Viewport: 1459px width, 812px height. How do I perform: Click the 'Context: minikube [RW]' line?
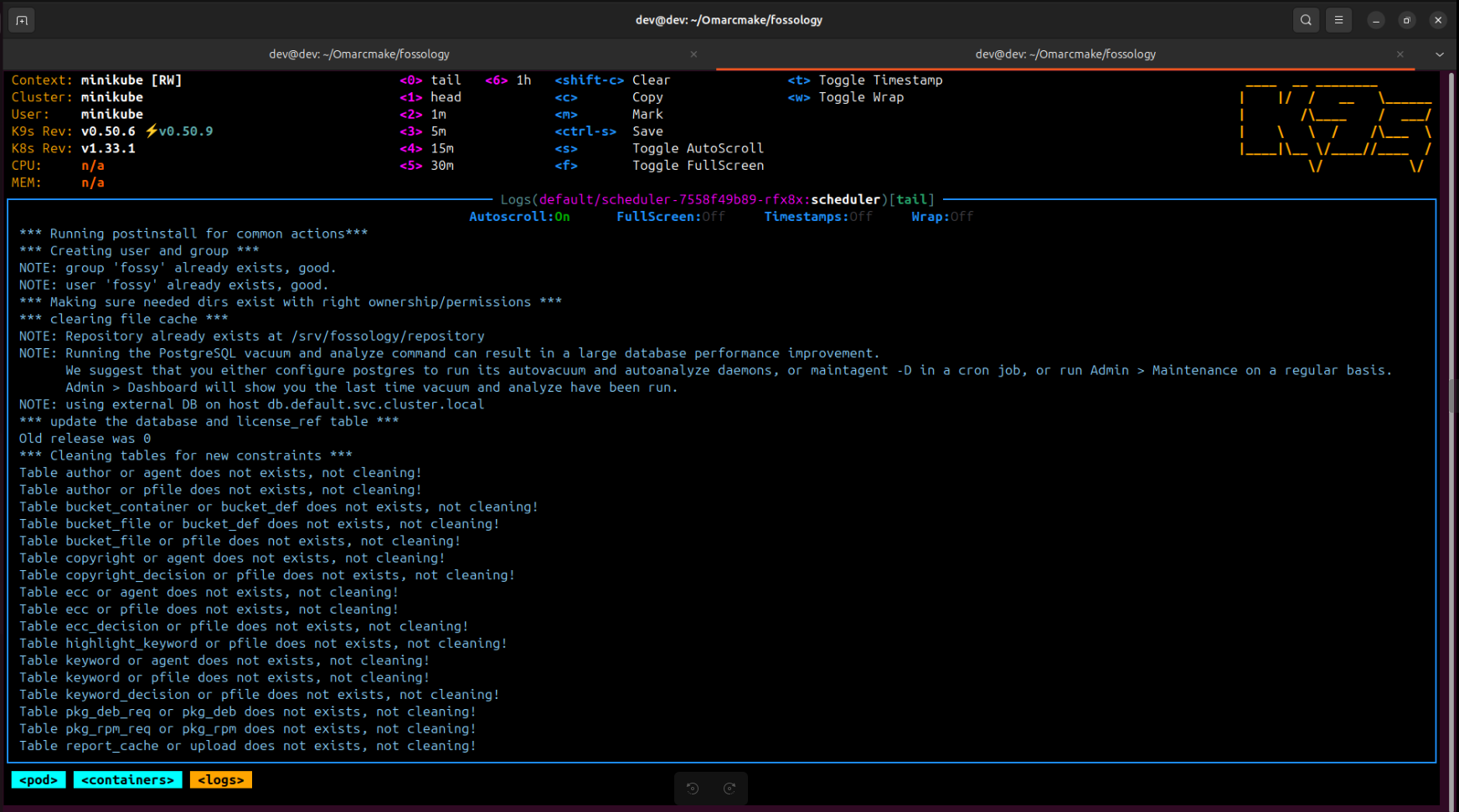pos(97,80)
